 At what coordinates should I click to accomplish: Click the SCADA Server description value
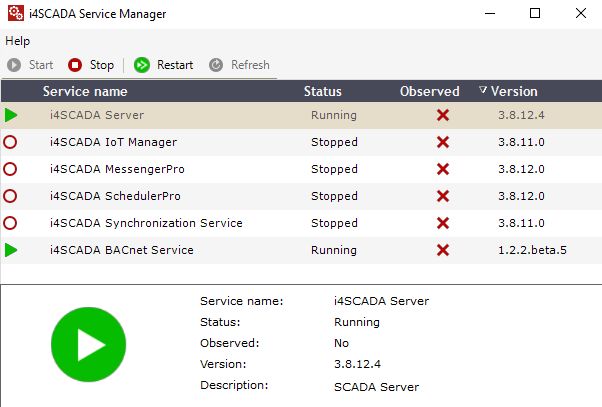coord(376,387)
